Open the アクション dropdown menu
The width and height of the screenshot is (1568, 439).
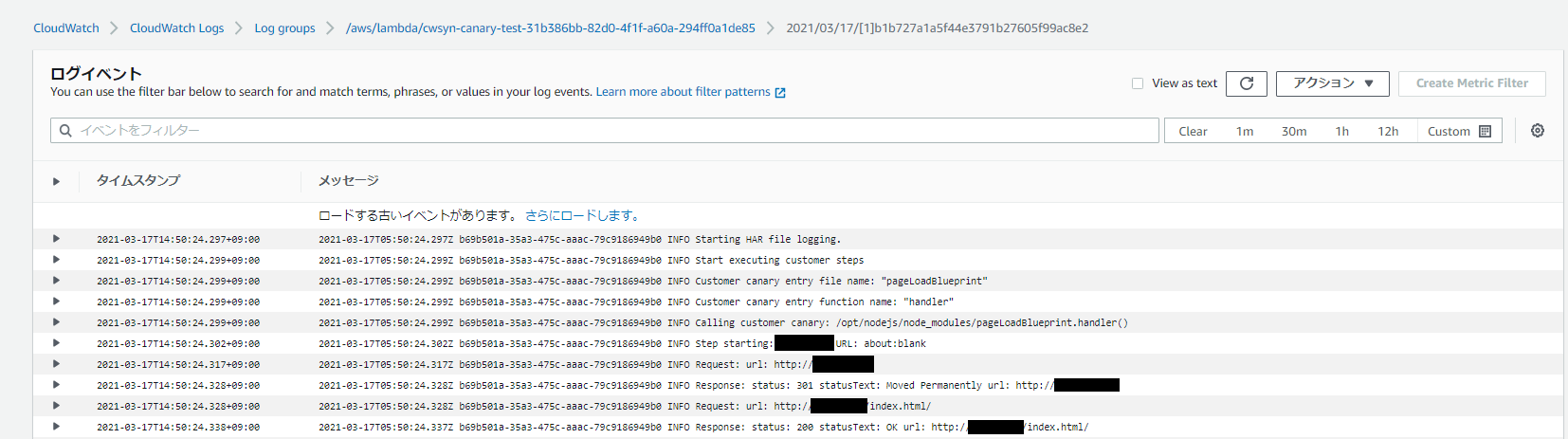pyautogui.click(x=1333, y=83)
